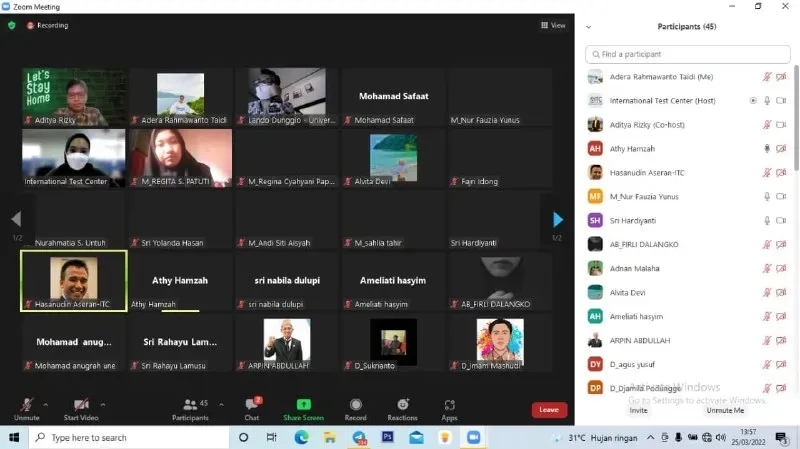This screenshot has width=800, height=449.
Task: Click the Share Screen icon
Action: pos(303,405)
